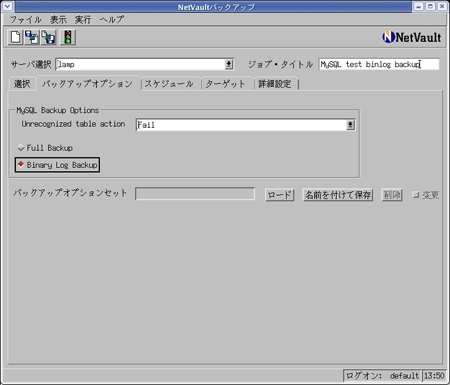
Task: Select the Binary Log Backup option
Action: tap(57, 165)
